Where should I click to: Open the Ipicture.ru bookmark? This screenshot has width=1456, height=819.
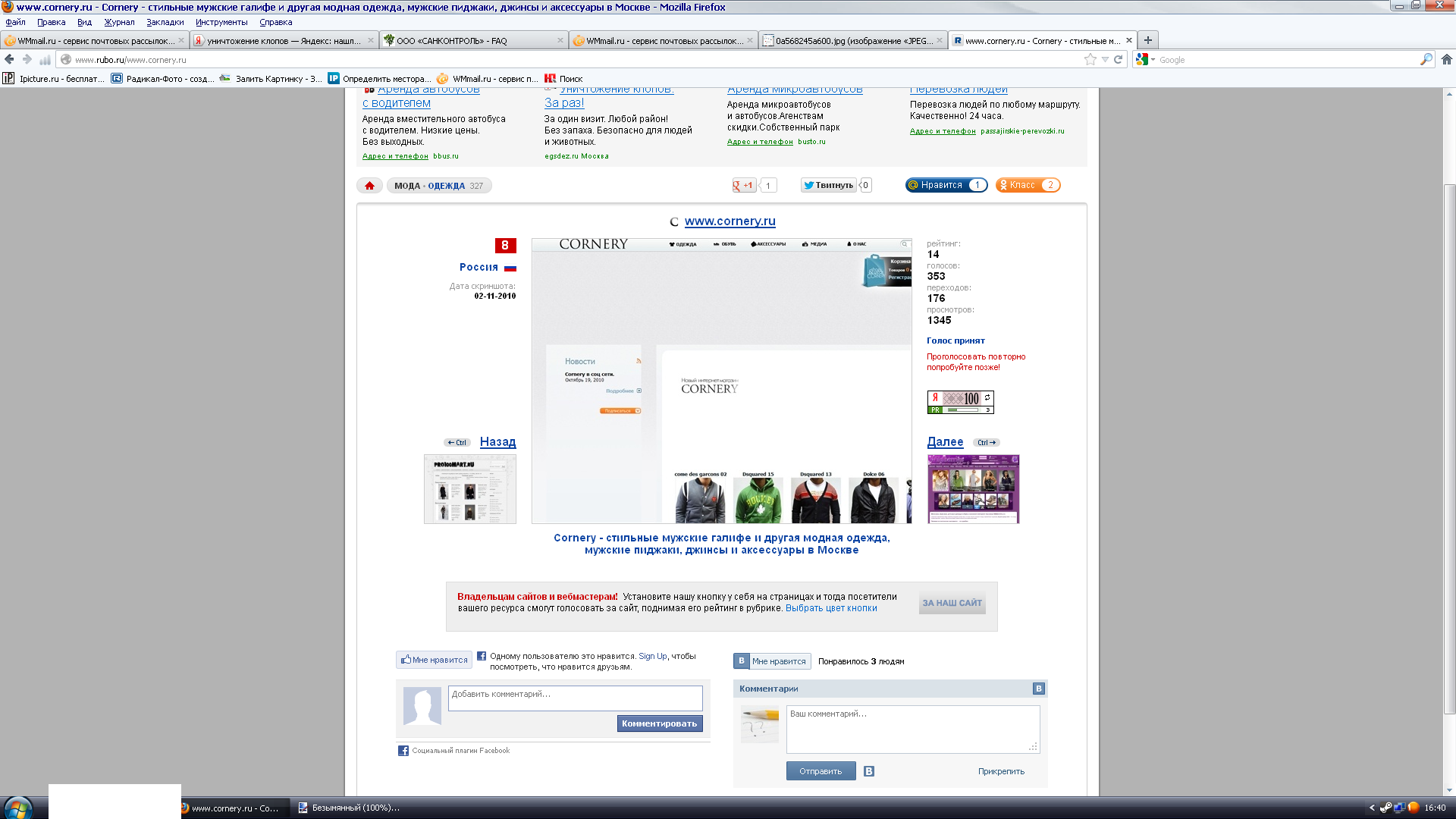(x=54, y=78)
